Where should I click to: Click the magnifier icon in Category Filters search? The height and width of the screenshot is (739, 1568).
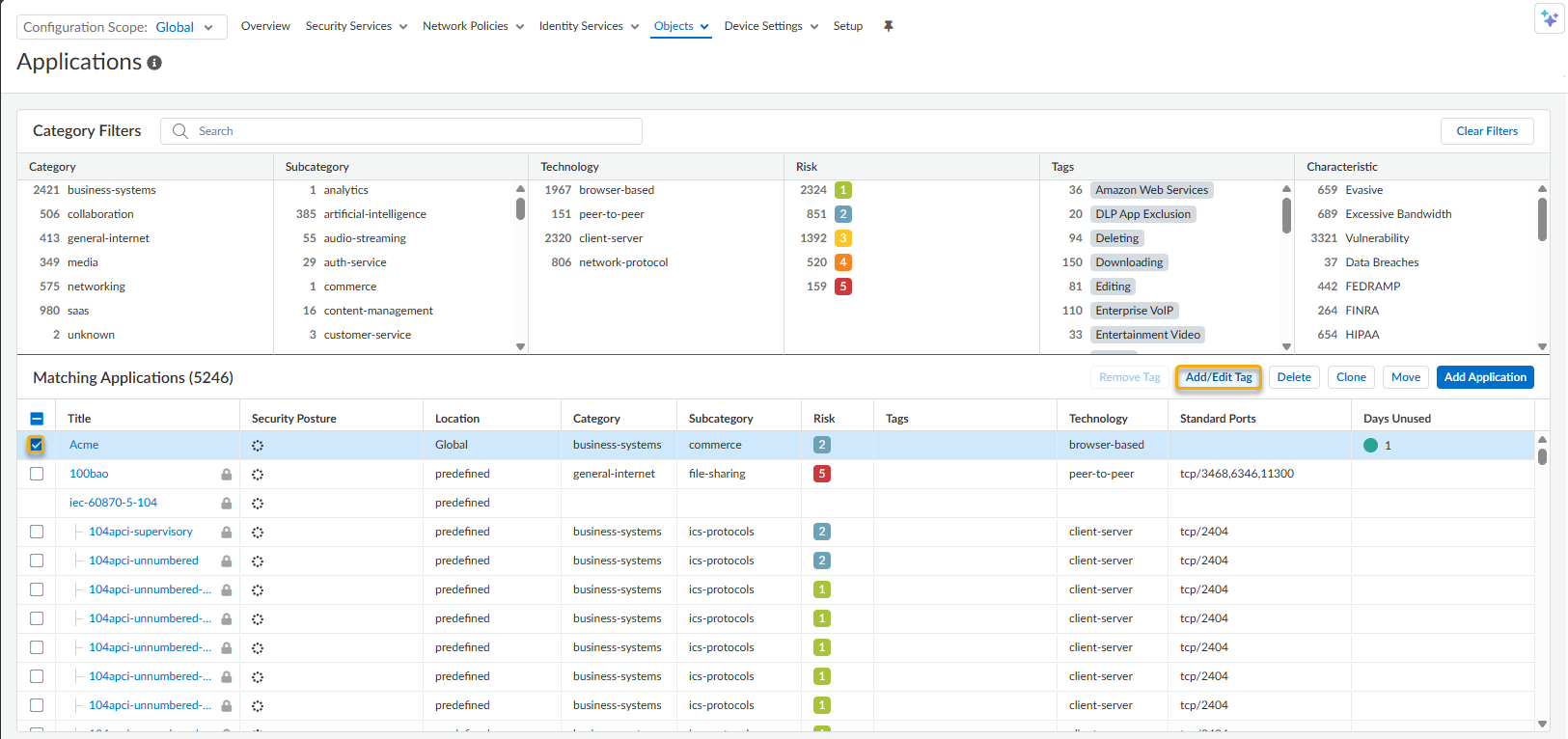pos(180,131)
